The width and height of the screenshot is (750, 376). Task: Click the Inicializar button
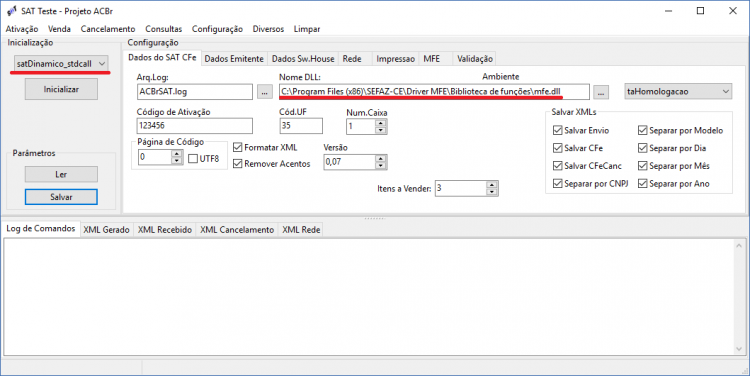coord(61,89)
